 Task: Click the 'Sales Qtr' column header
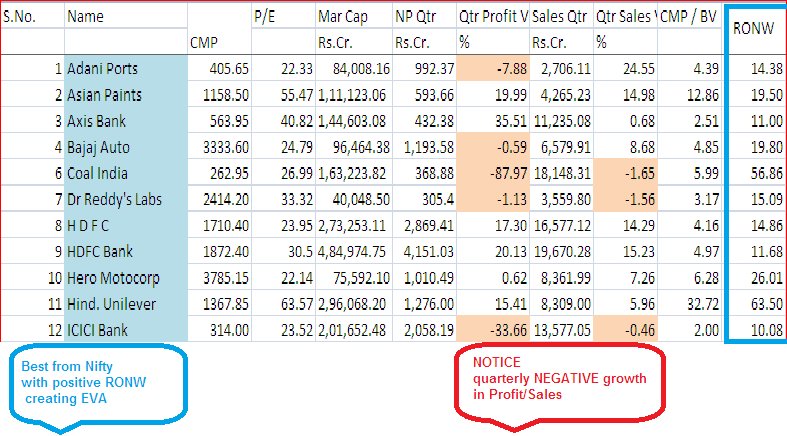561,16
